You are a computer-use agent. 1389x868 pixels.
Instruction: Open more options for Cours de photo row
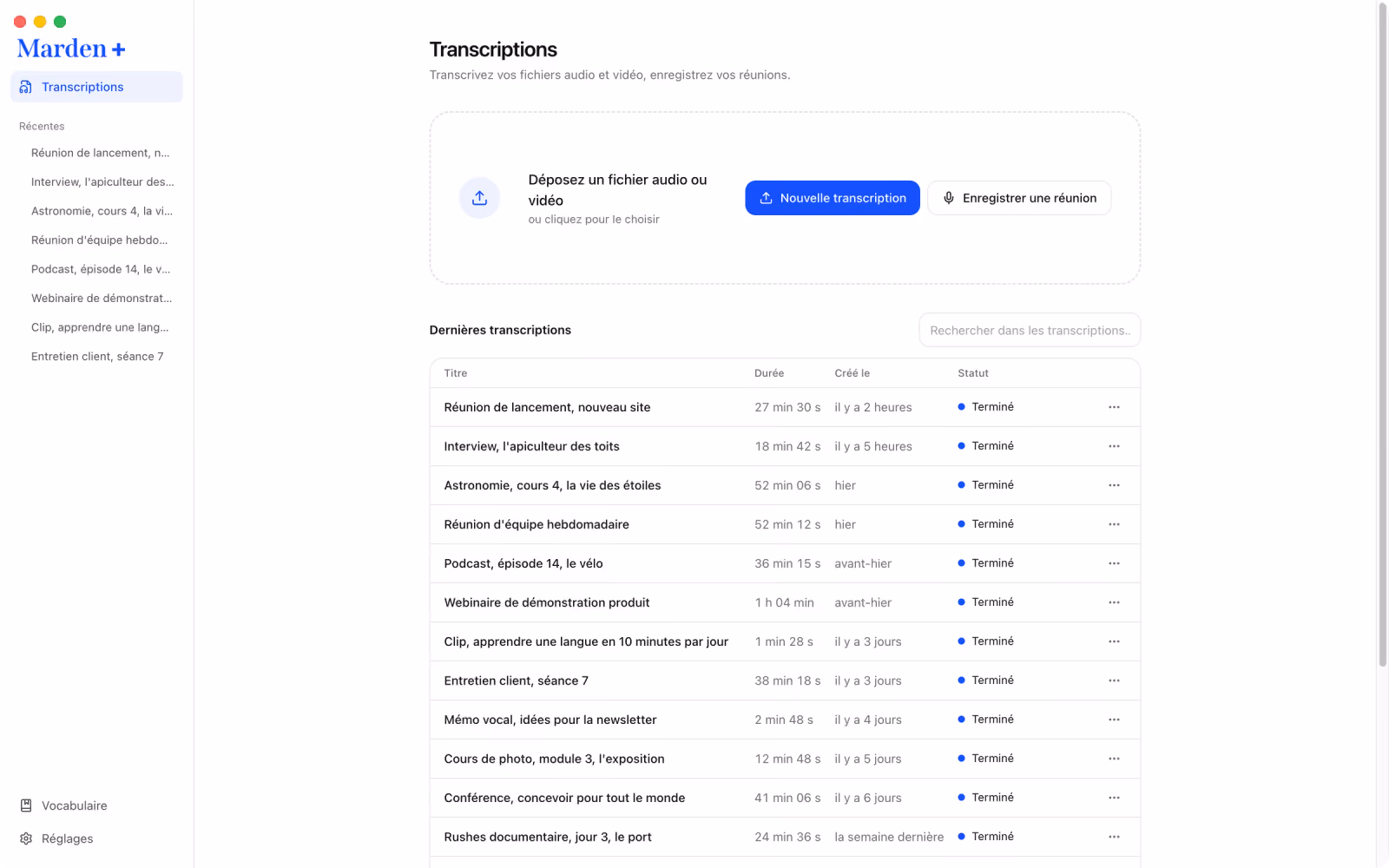pyautogui.click(x=1114, y=759)
